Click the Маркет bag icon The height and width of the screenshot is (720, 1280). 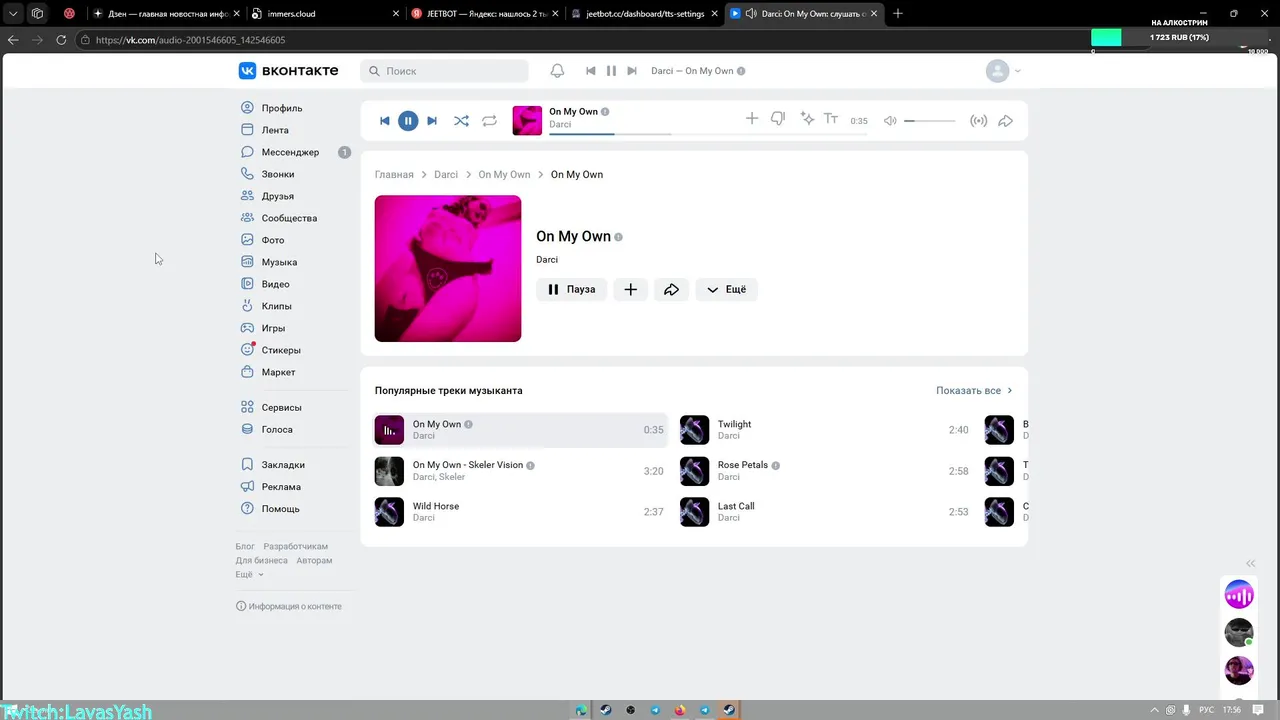[247, 372]
